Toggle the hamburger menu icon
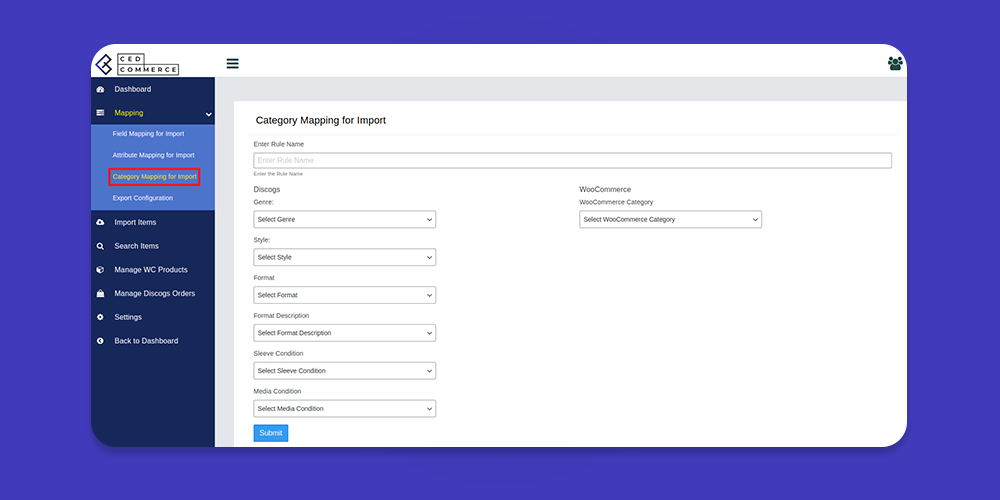This screenshot has width=1000, height=500. point(233,63)
